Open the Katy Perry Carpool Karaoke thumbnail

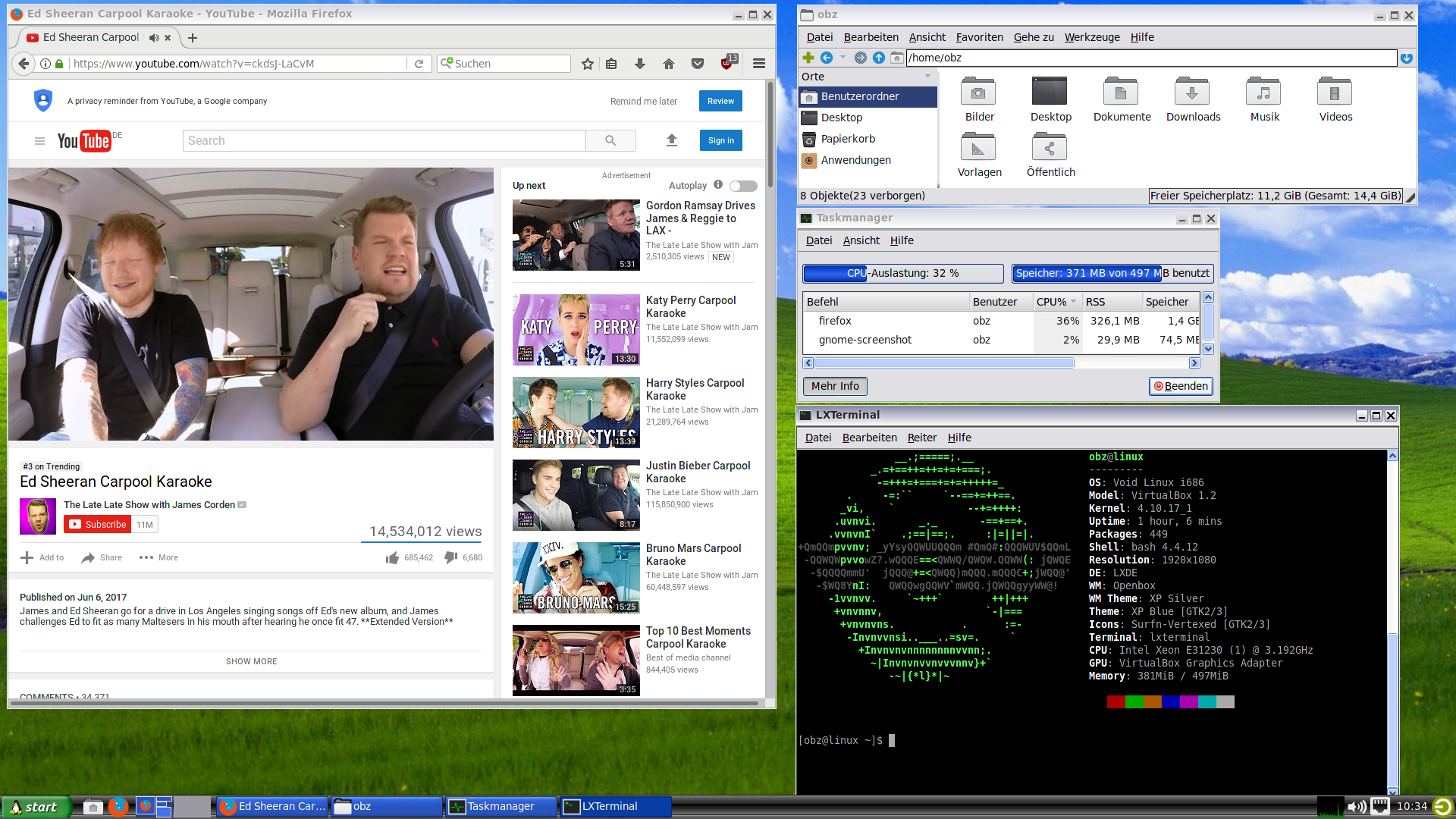coord(576,330)
